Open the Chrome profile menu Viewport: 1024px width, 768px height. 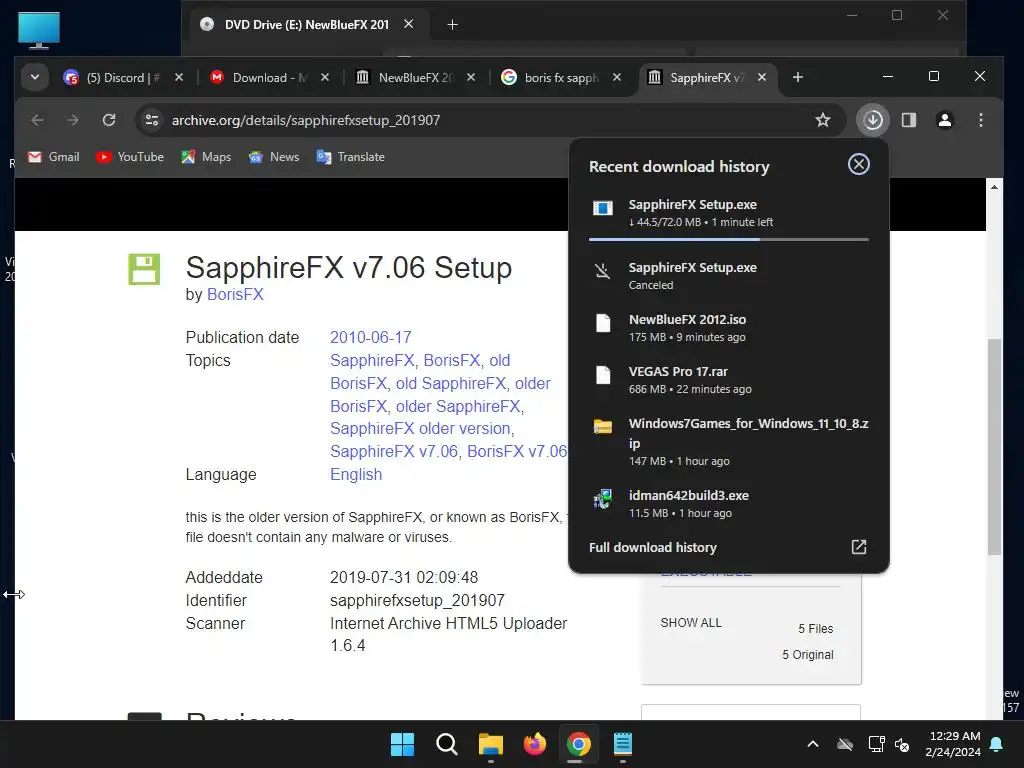pyautogui.click(x=944, y=120)
